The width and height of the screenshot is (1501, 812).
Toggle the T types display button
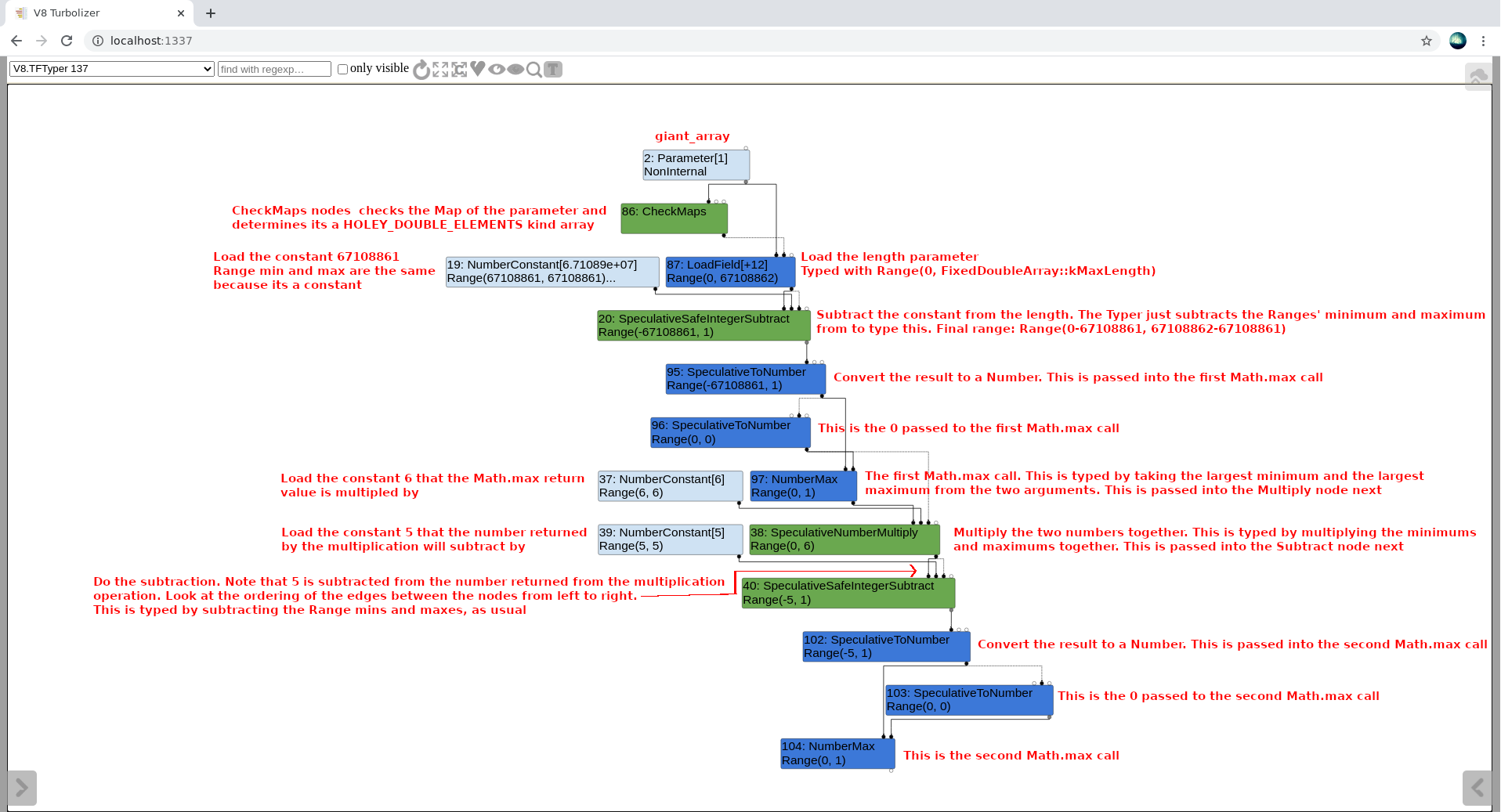[x=553, y=69]
